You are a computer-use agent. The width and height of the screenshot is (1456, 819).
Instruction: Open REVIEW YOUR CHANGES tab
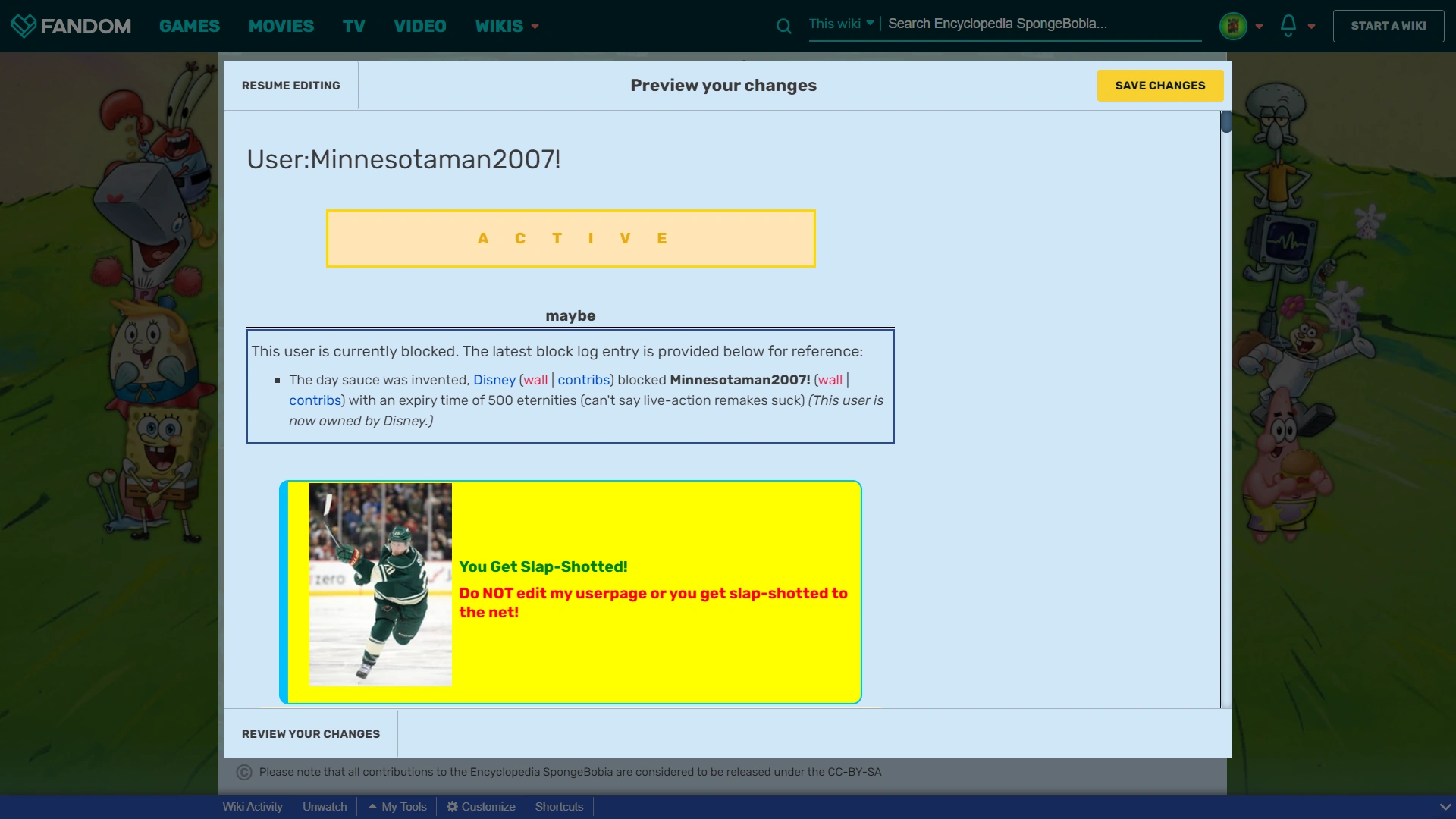click(x=311, y=734)
